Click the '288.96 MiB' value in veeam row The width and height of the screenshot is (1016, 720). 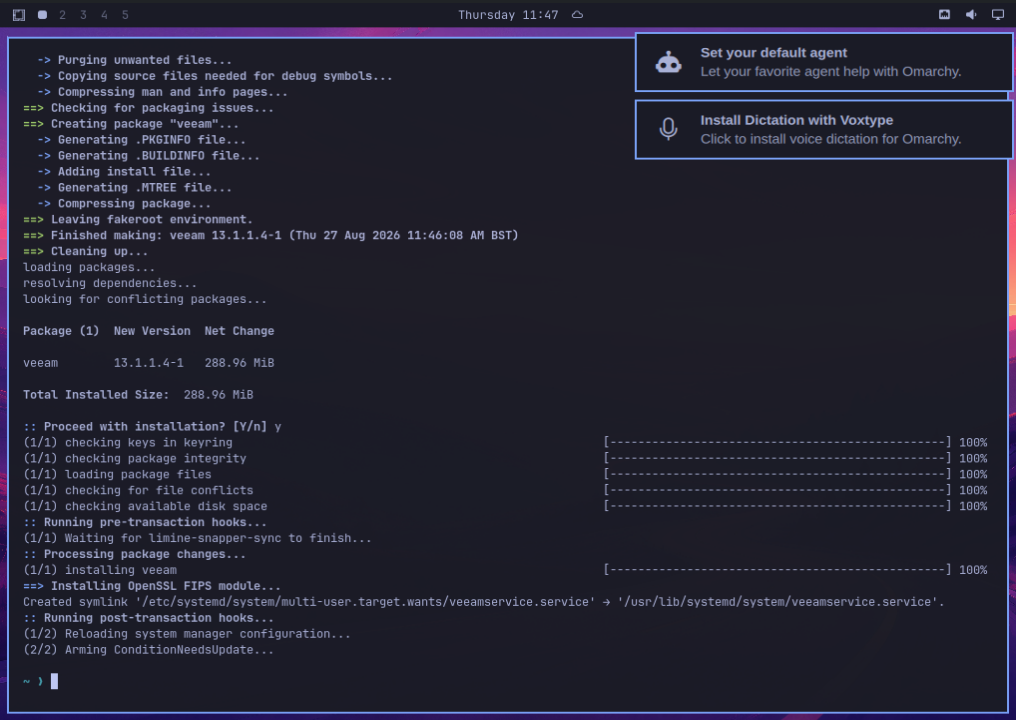[x=239, y=363]
